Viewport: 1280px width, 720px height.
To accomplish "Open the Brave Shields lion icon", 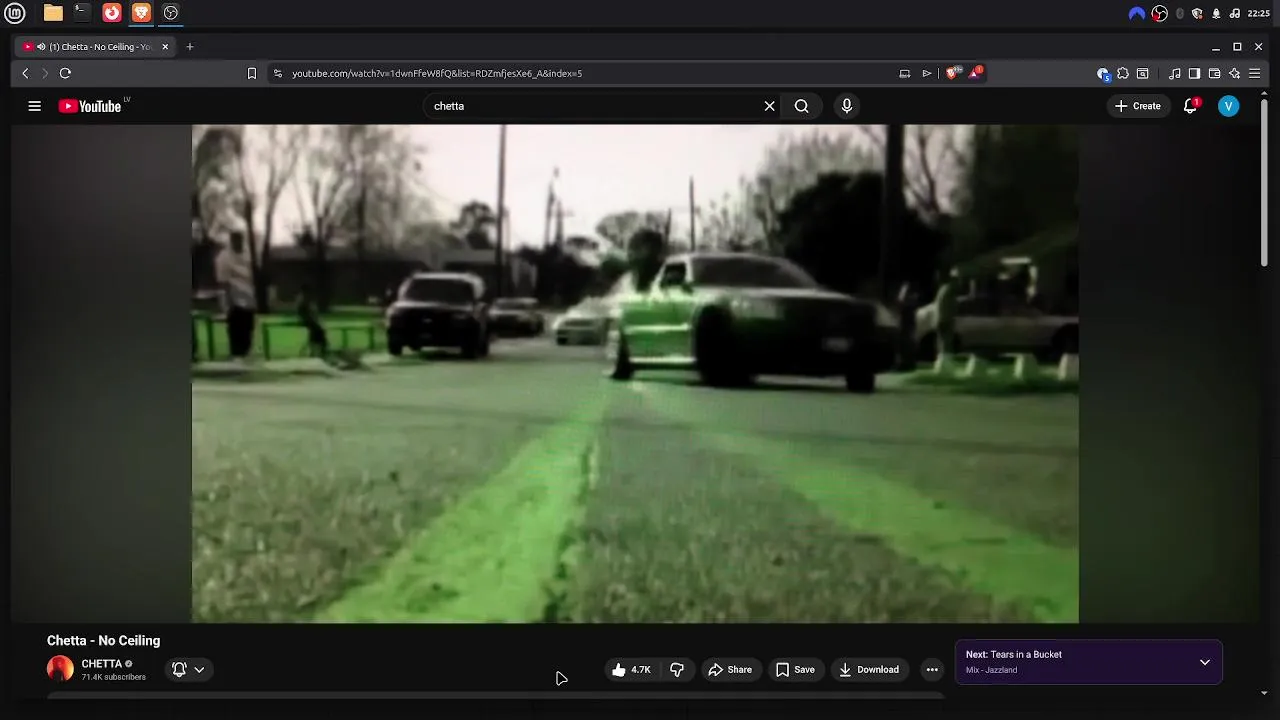I will 953,73.
